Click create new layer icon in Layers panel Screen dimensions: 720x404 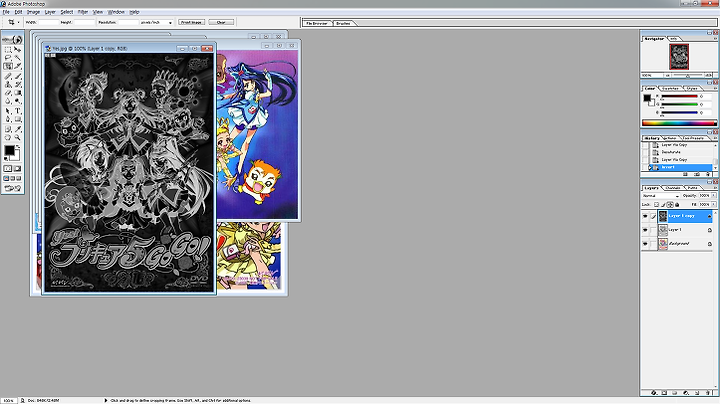(x=697, y=393)
